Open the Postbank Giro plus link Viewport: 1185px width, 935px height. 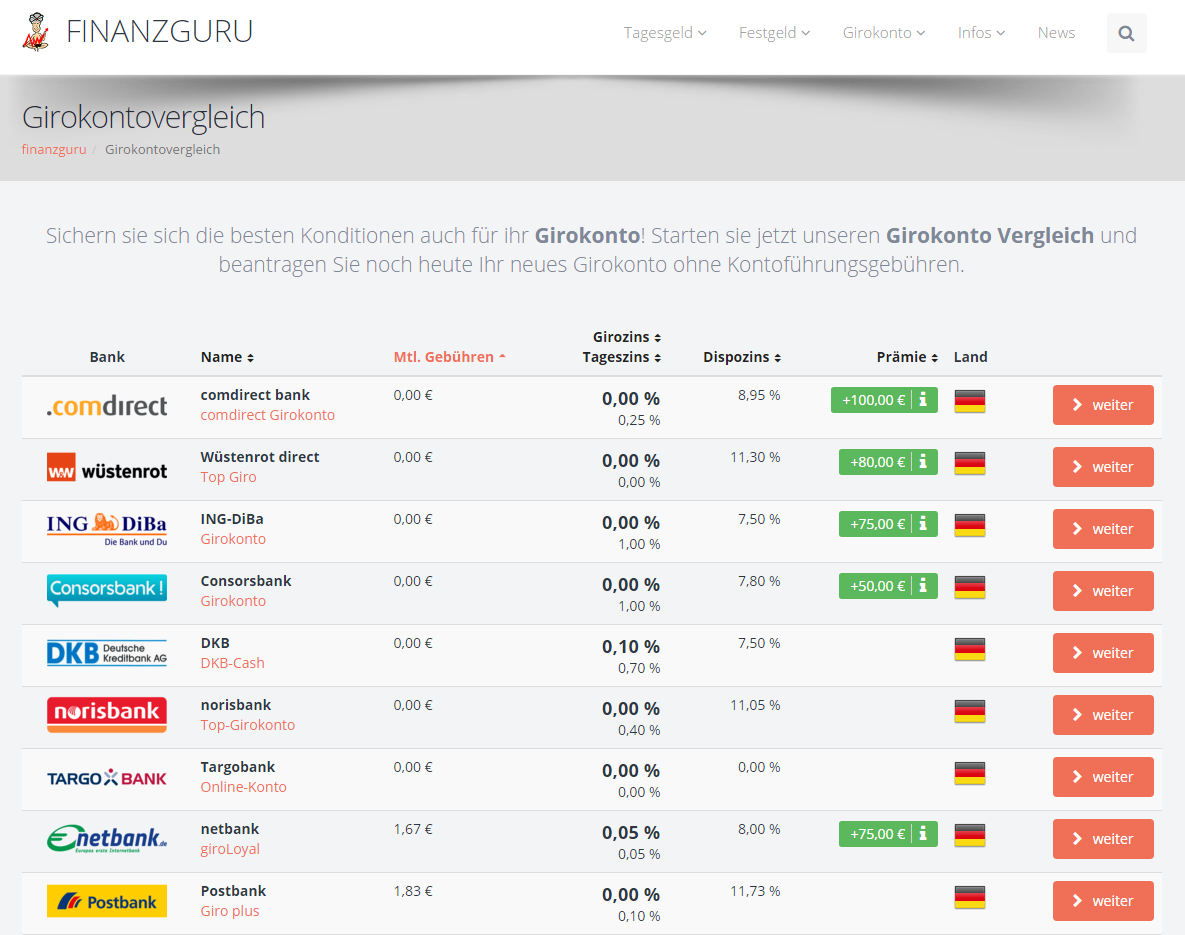tap(230, 911)
